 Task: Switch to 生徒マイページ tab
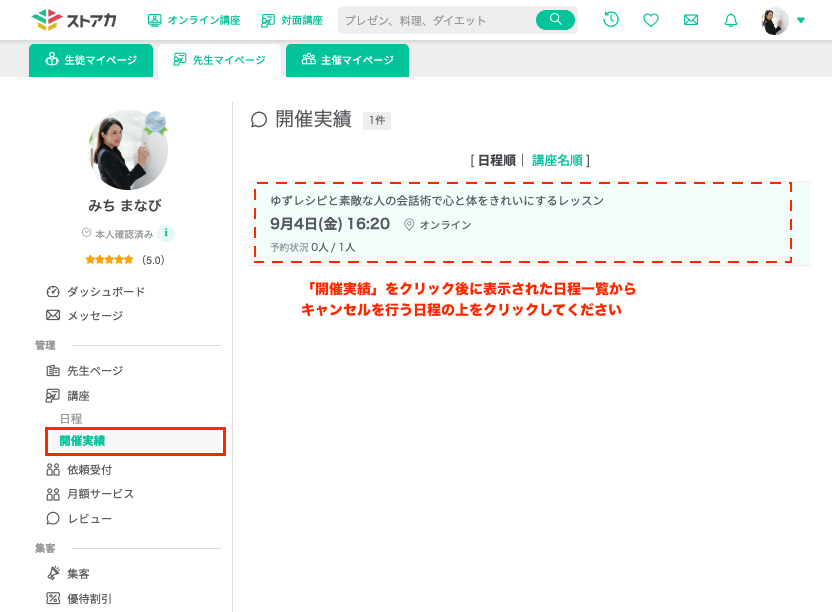click(x=91, y=60)
